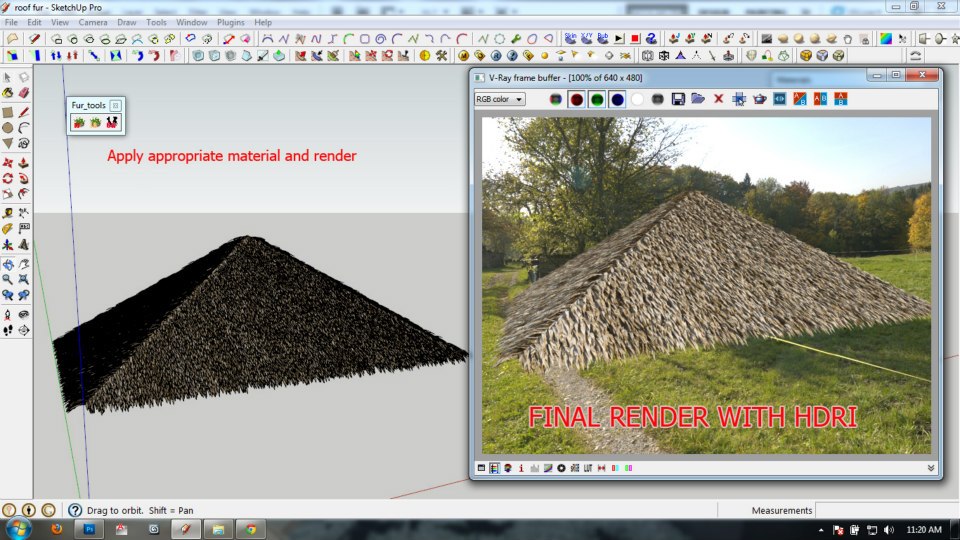Select the Freehand scribble tool
This screenshot has height=540, width=960.
pos(23,143)
